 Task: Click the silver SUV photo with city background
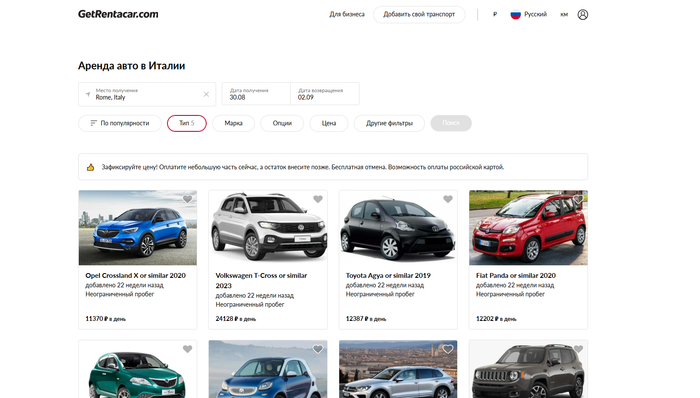pos(398,369)
